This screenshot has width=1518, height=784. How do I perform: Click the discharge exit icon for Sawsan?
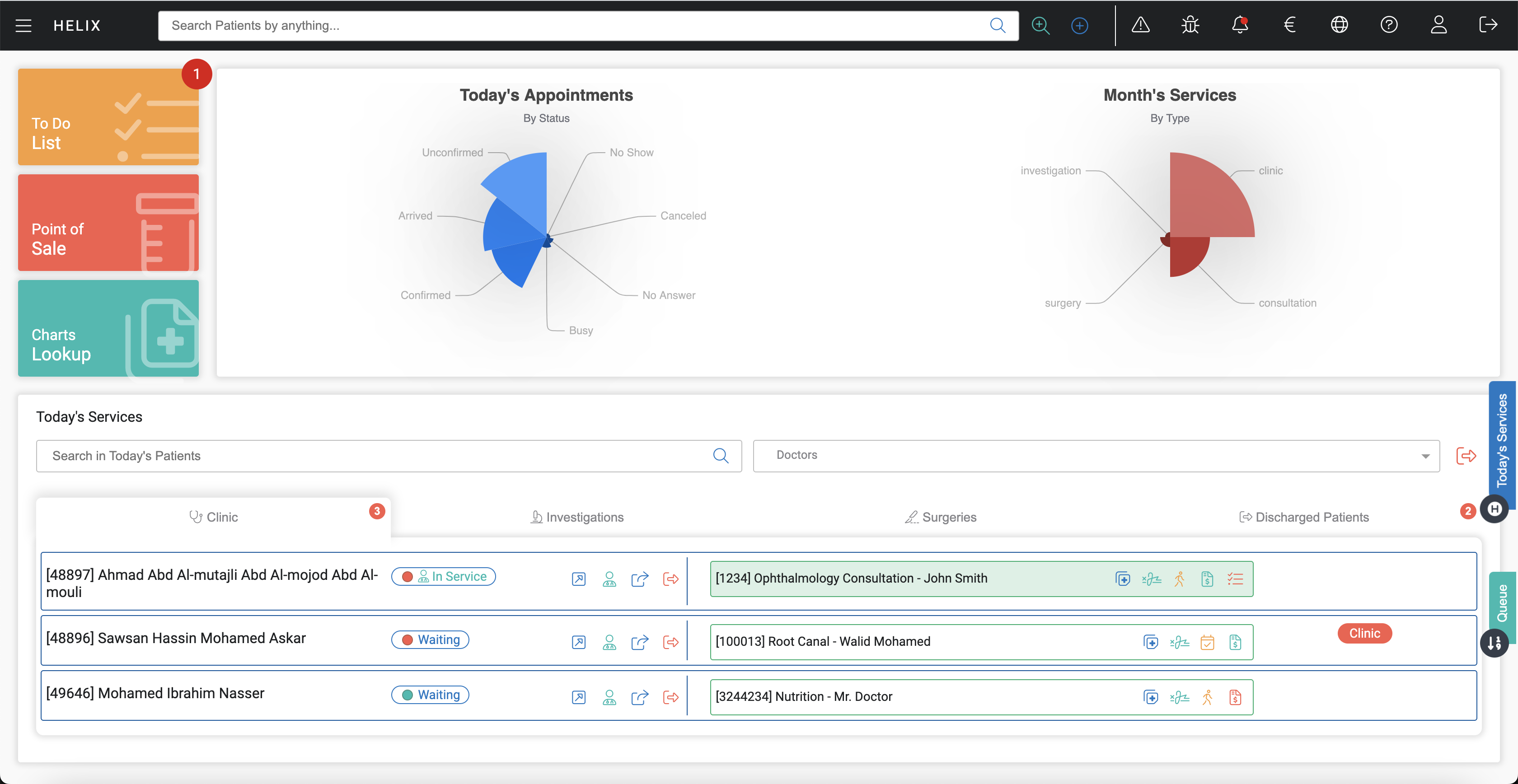670,642
